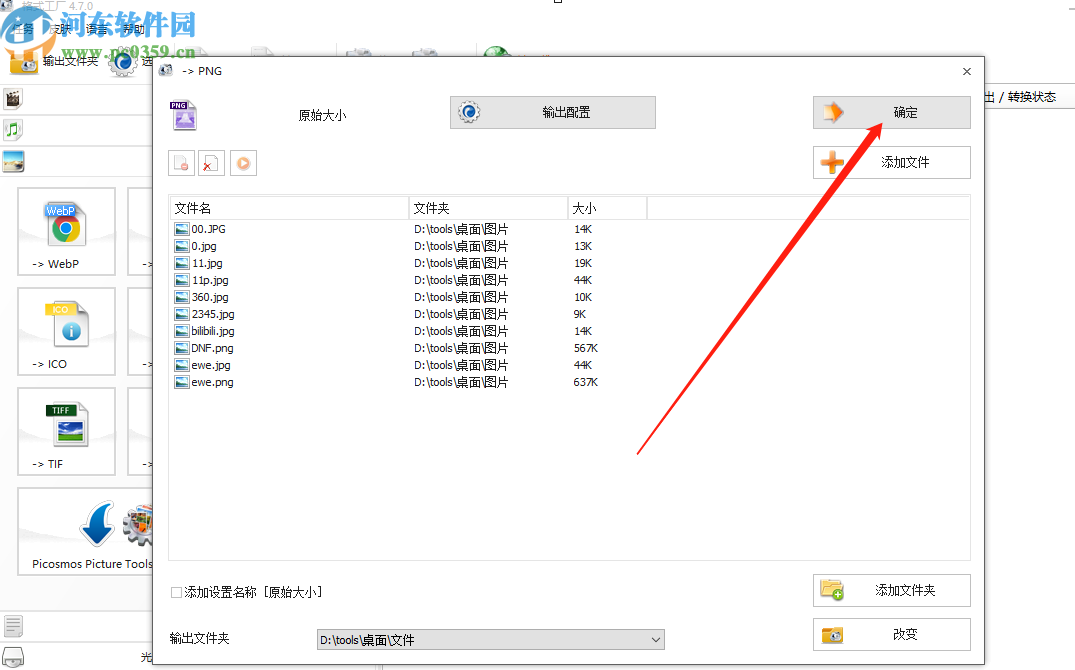Open the 语言 menu in main window
Viewport: 1075px width, 670px height.
click(x=97, y=29)
